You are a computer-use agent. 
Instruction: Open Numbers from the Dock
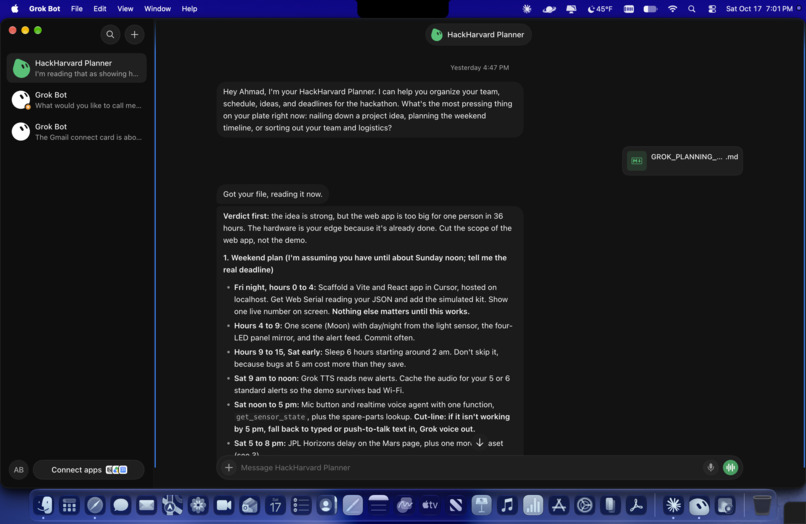coord(533,505)
